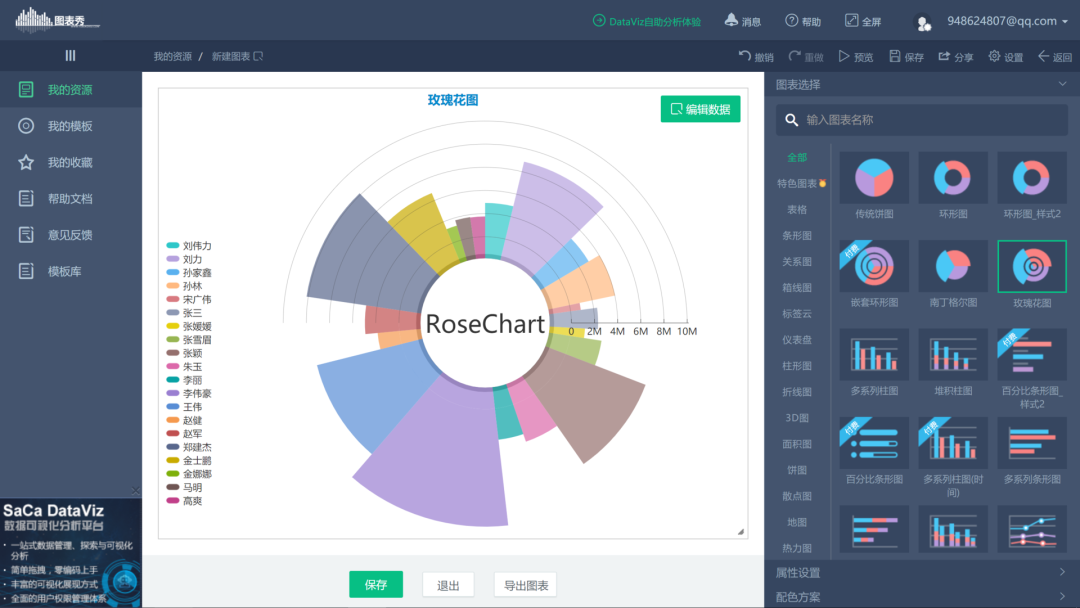Screen dimensions: 1080x608
Task: Toggle 全屏 fullscreen mode
Action: point(863,21)
